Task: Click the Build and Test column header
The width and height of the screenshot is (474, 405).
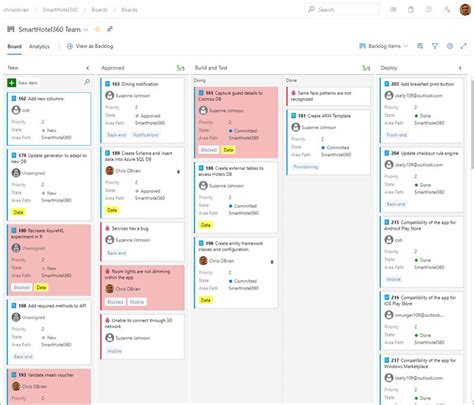Action: point(211,68)
